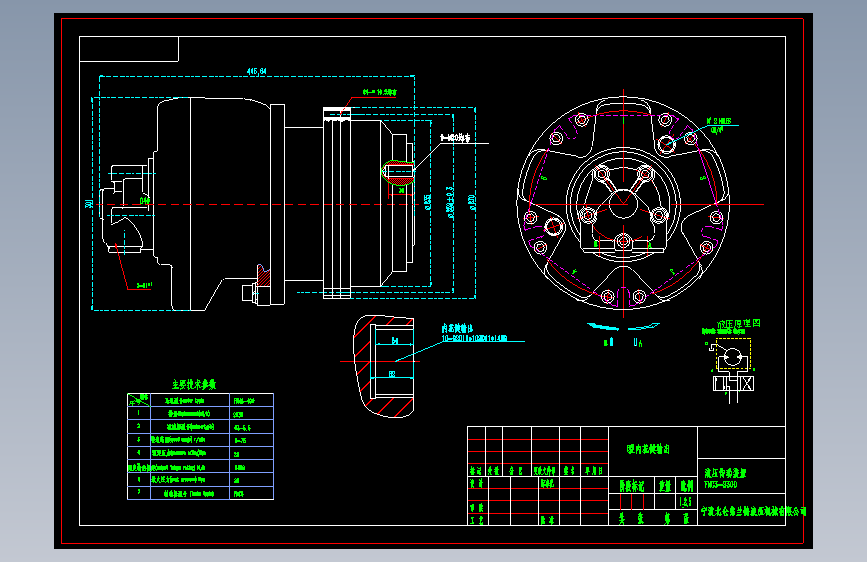Image resolution: width=867 pixels, height=562 pixels.
Task: Select row 7 of the technical parameter table
Action: click(200, 493)
